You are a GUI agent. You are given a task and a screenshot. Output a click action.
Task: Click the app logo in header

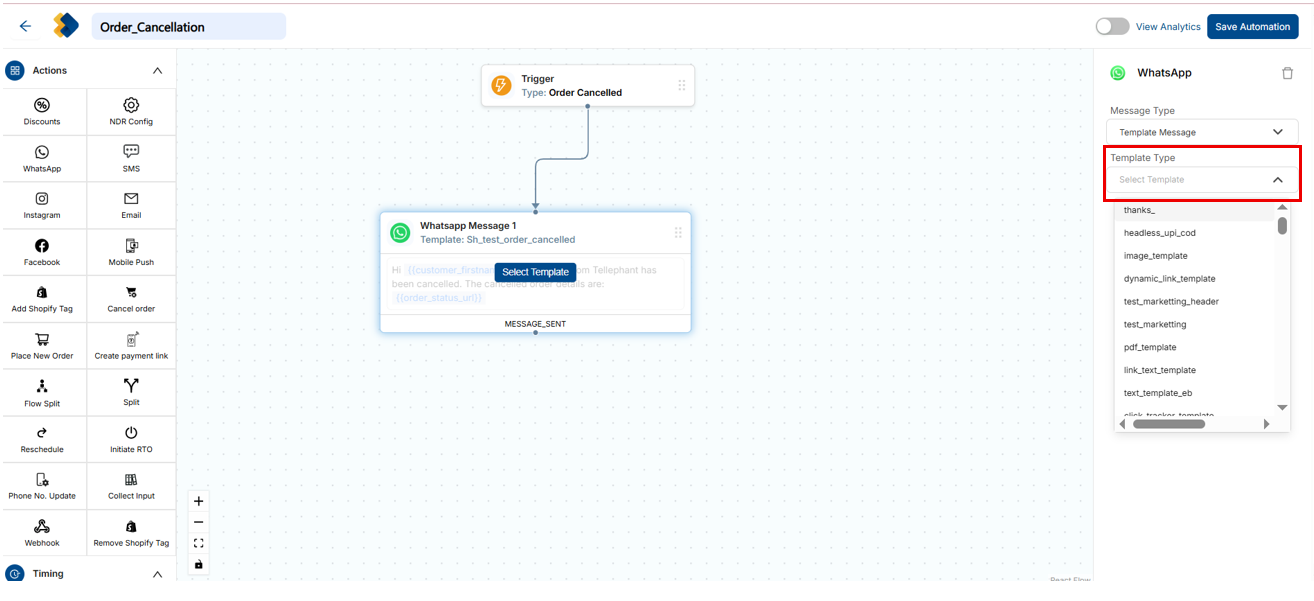coord(66,26)
